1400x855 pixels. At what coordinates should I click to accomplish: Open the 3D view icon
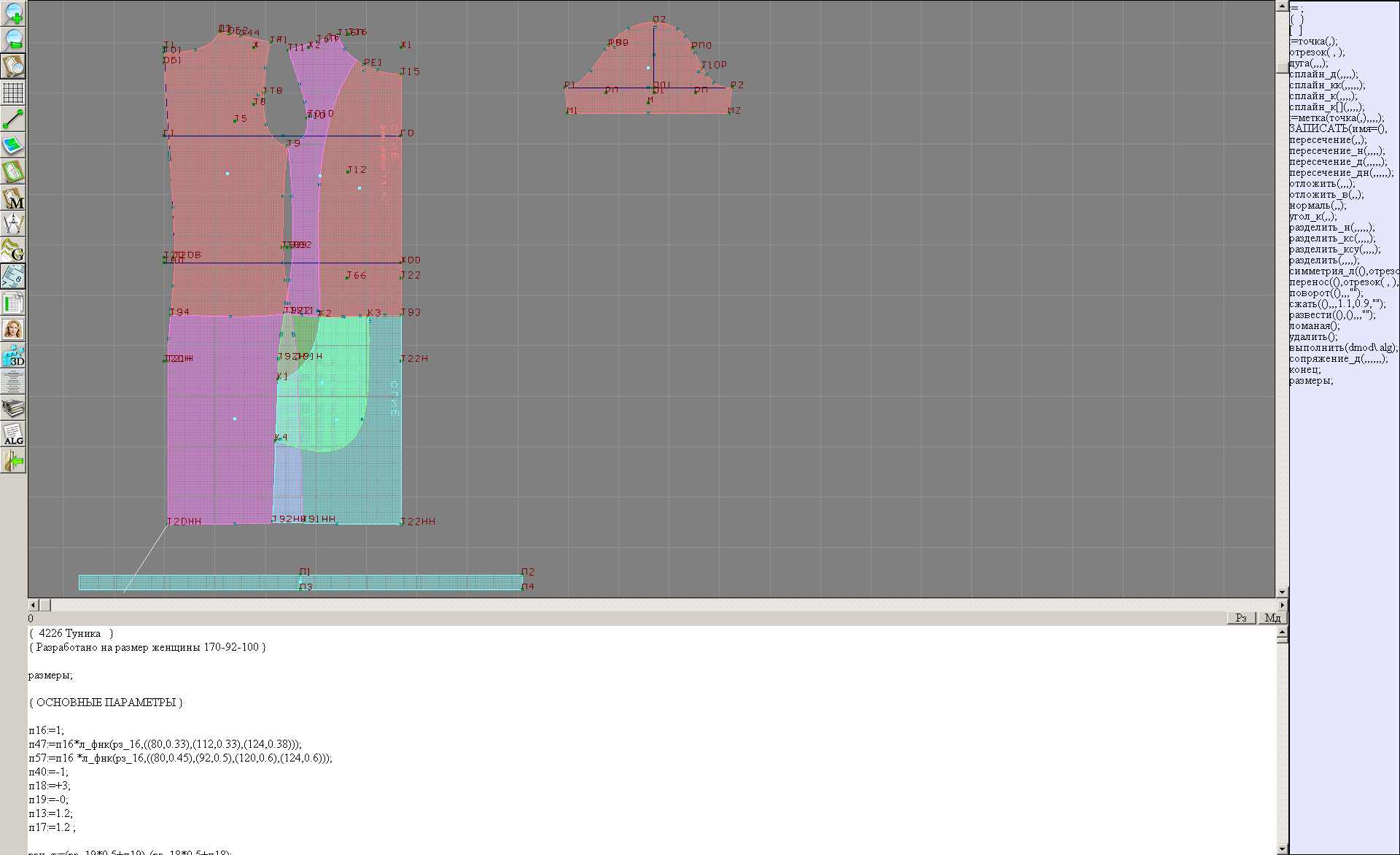[13, 355]
